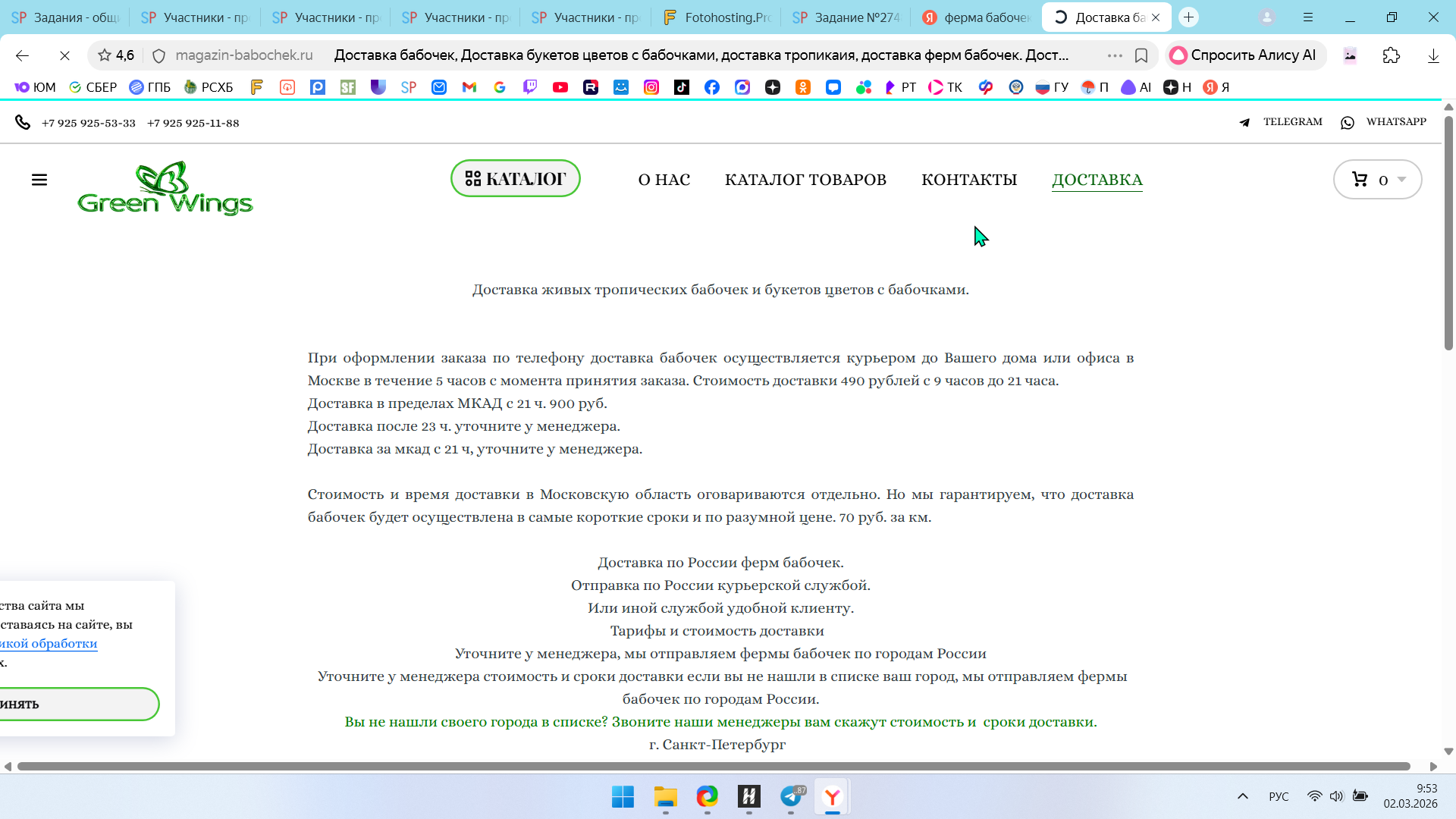Viewport: 1456px width, 819px height.
Task: Call phone number +7 925 925-53-33 link
Action: pyautogui.click(x=89, y=123)
